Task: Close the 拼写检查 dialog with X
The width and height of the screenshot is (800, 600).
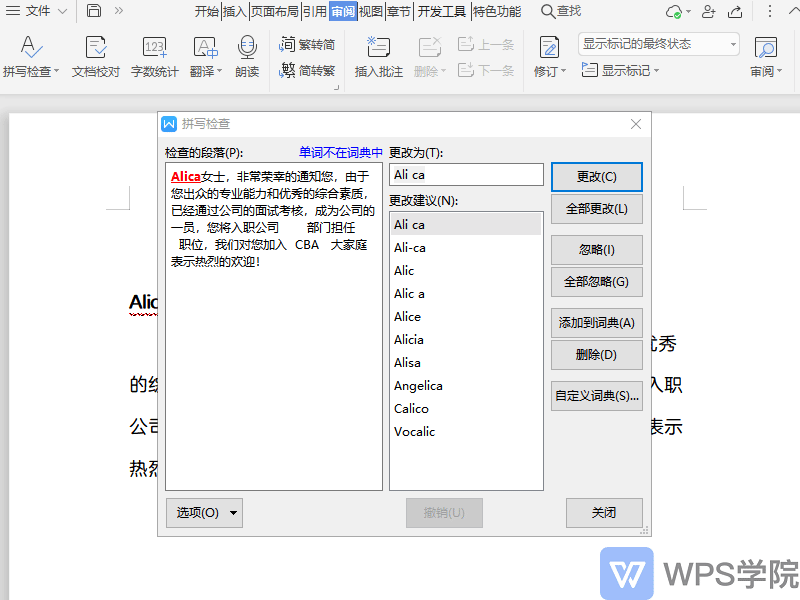Action: (x=636, y=124)
